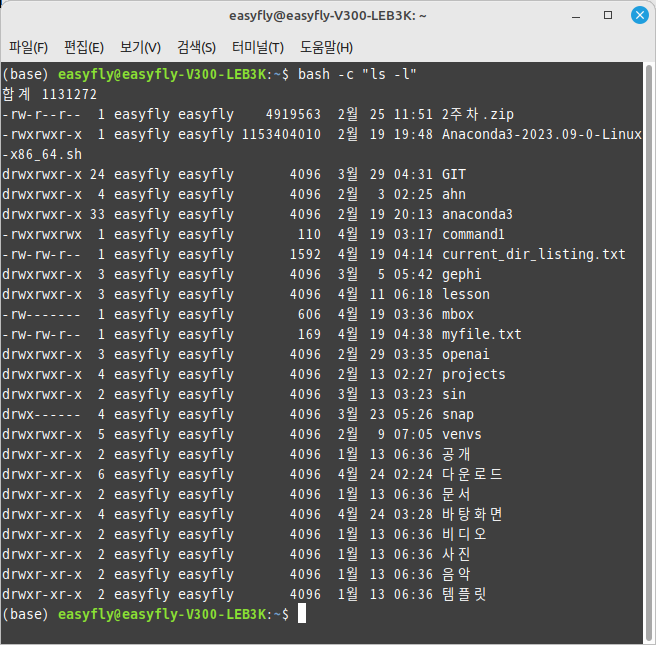Click the 다운로드 directory name
Image resolution: width=656 pixels, height=645 pixels.
tap(472, 474)
